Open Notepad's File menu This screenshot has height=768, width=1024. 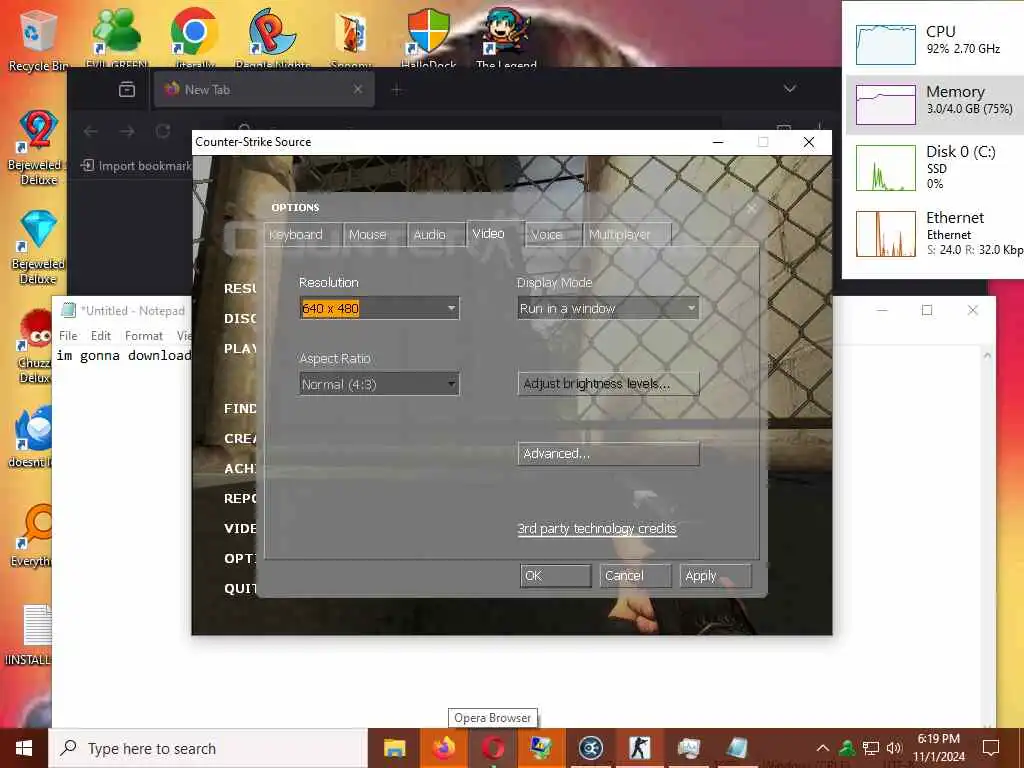click(x=68, y=336)
